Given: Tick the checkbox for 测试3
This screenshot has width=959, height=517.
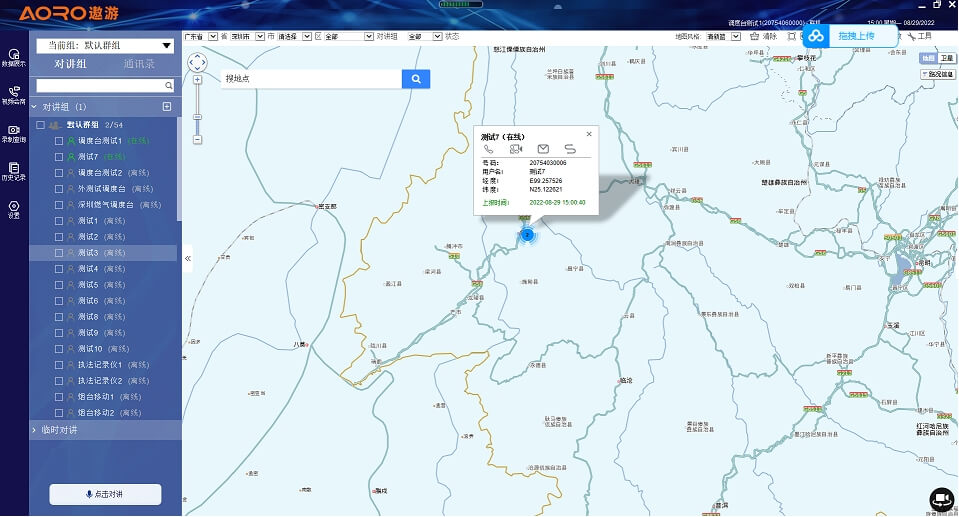Looking at the screenshot, I should point(59,253).
